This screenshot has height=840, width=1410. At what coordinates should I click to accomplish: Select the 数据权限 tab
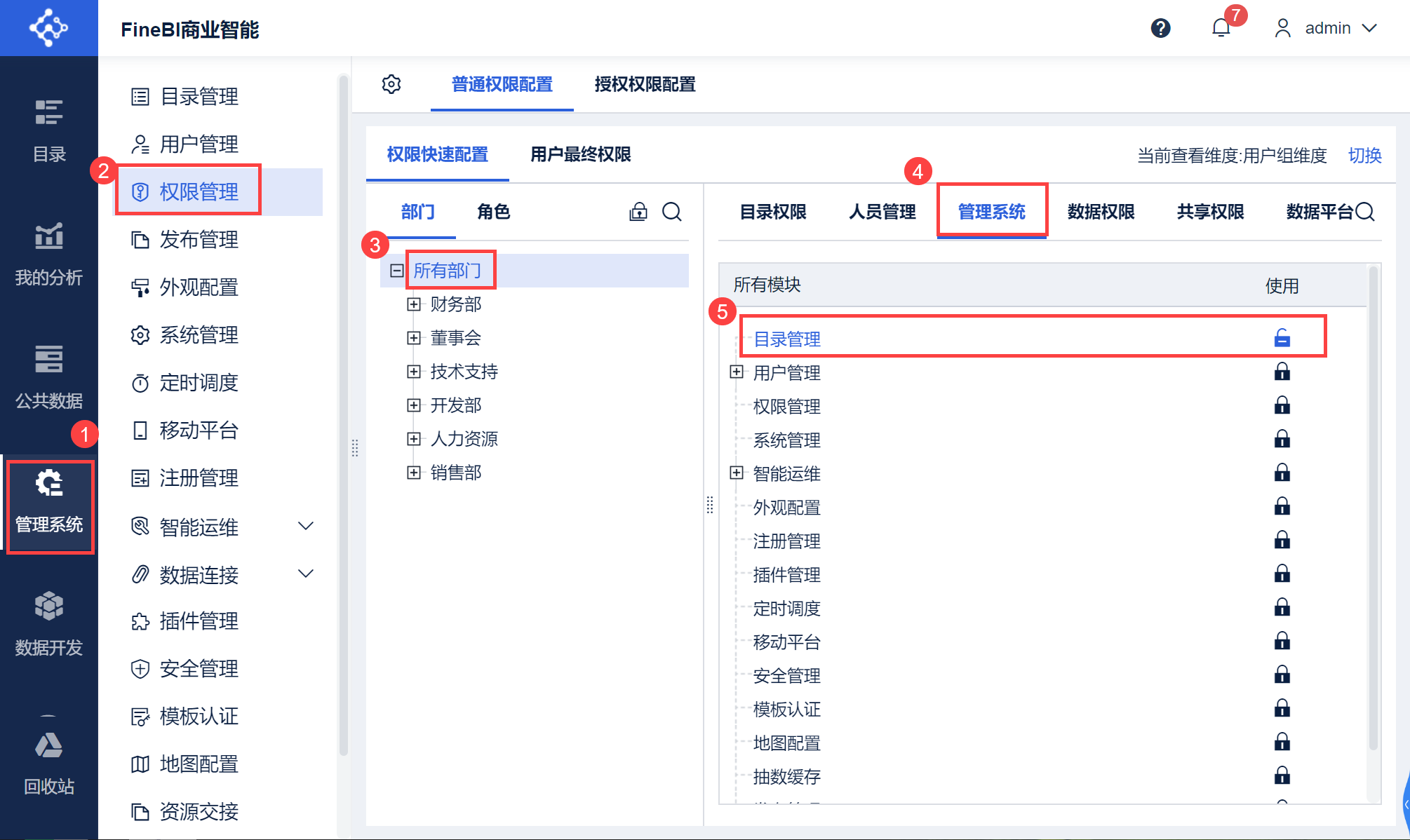point(1101,212)
